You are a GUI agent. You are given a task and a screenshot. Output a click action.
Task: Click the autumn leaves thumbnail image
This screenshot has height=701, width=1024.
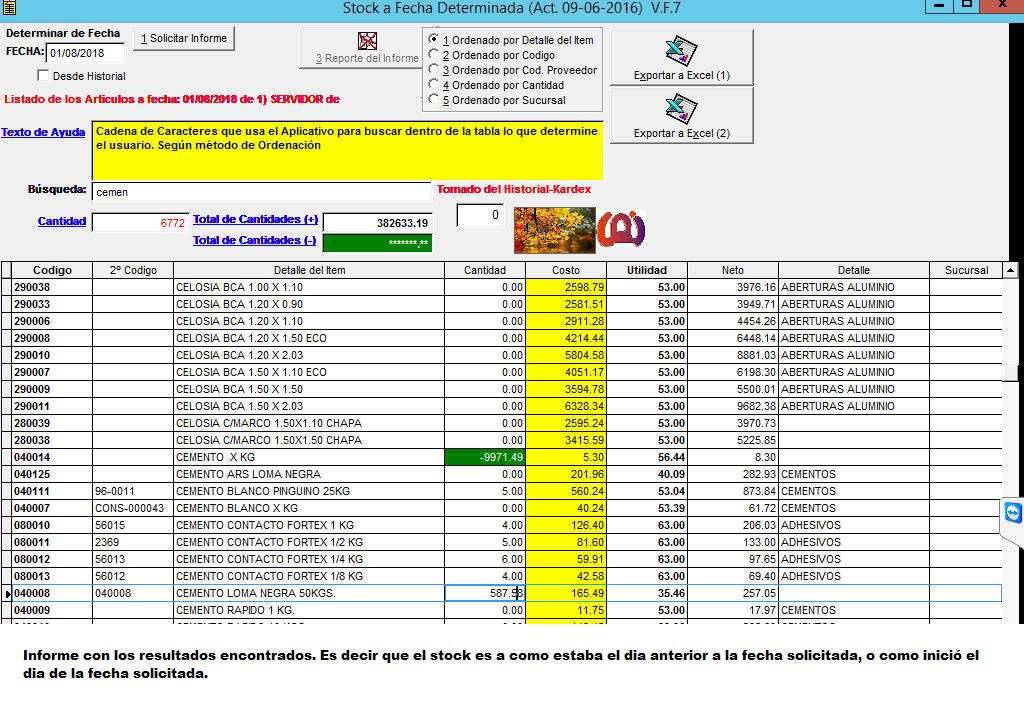pyautogui.click(x=554, y=230)
